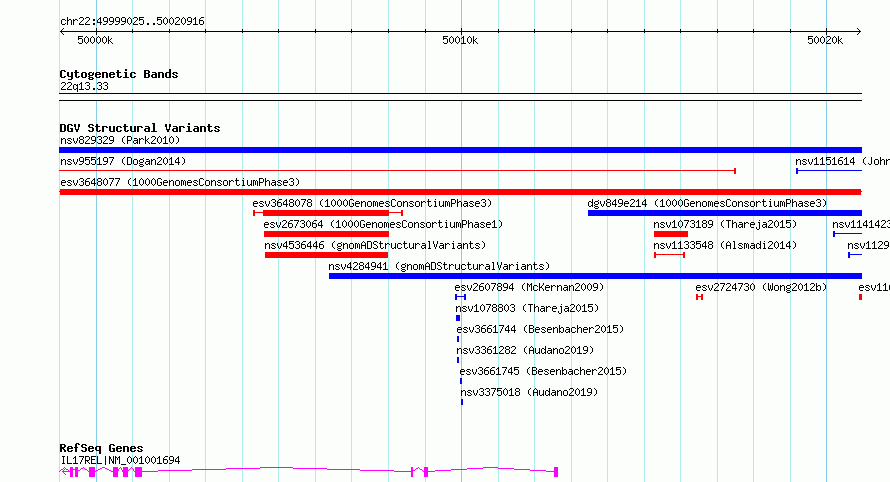This screenshot has height=482, width=890.
Task: Click the esv2724730 small red glyph
Action: (x=699, y=297)
